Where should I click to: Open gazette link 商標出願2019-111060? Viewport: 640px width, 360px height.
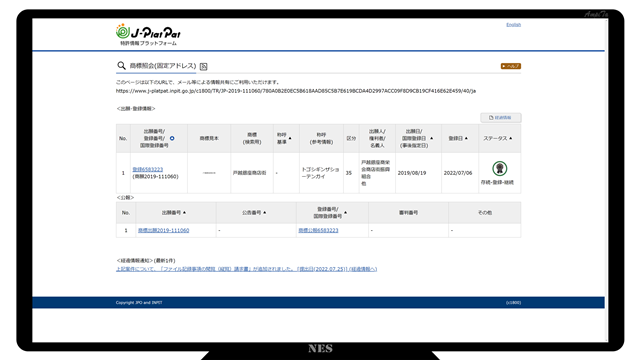pyautogui.click(x=163, y=230)
